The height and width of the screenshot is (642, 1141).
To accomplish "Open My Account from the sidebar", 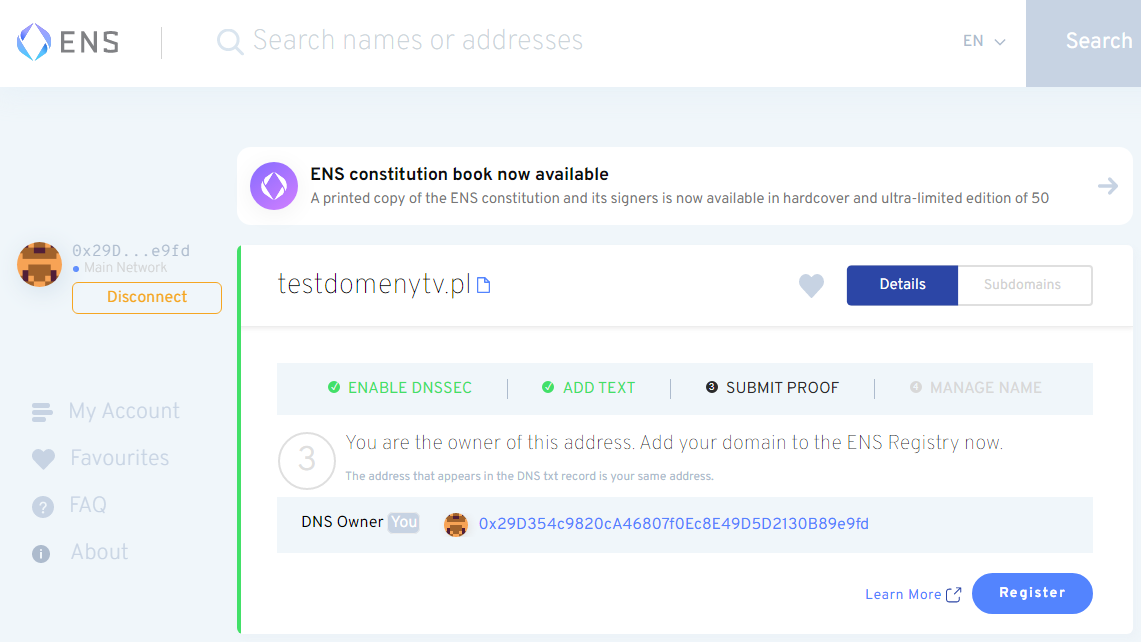I will tap(123, 411).
